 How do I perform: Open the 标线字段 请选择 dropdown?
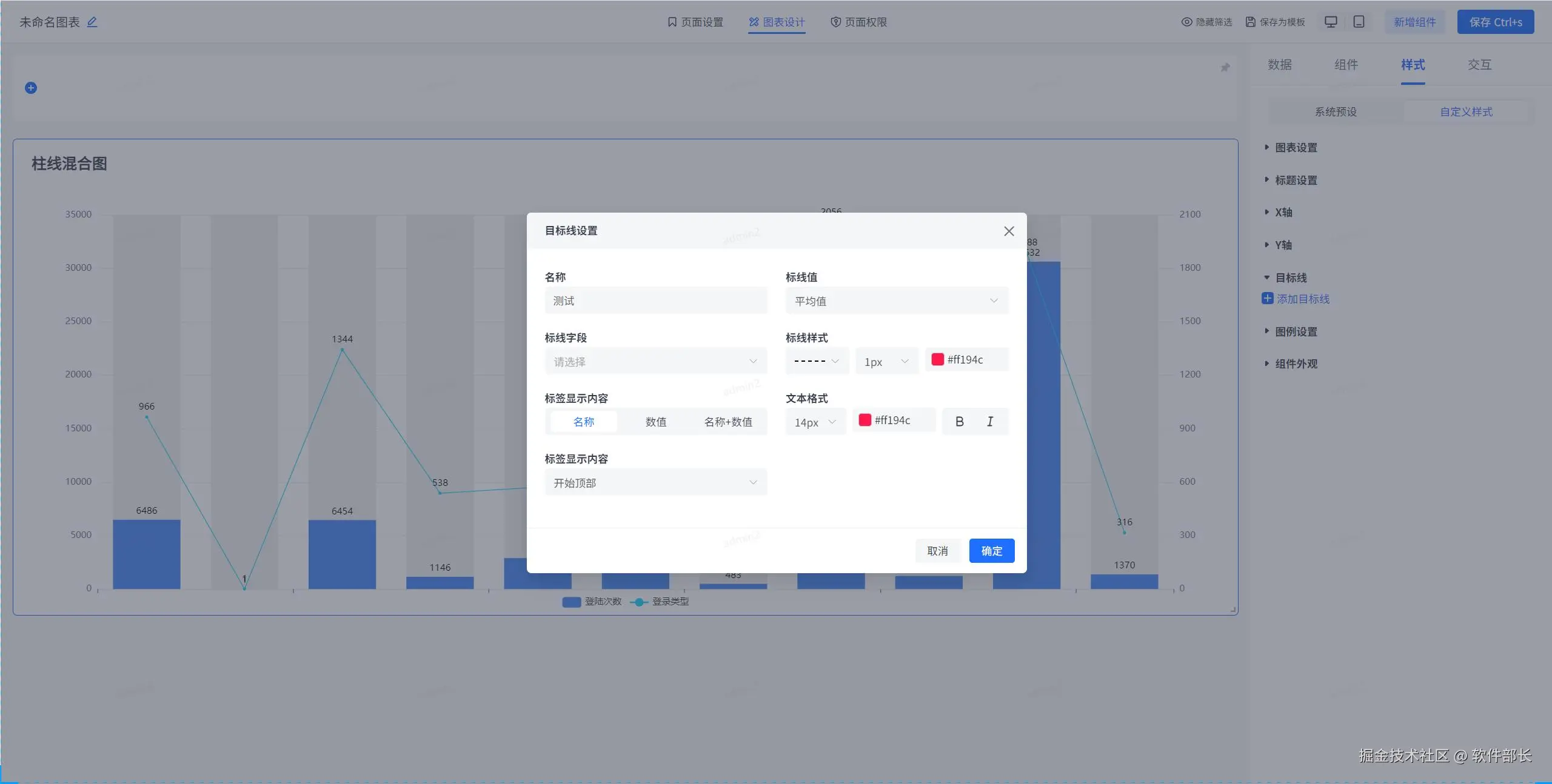point(655,362)
